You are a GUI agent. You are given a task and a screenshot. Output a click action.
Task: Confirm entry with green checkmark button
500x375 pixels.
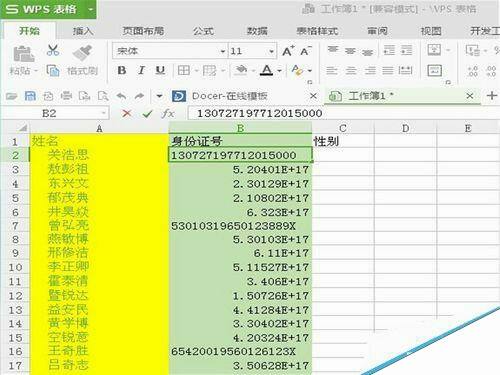pos(147,114)
